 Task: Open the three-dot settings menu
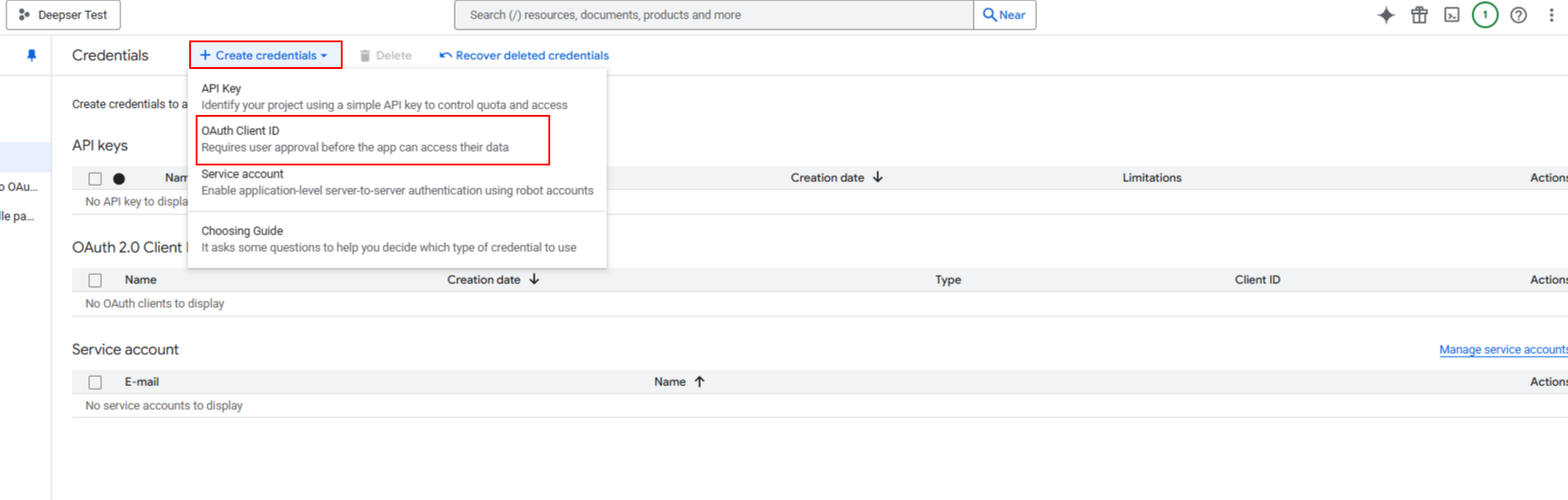point(1551,15)
